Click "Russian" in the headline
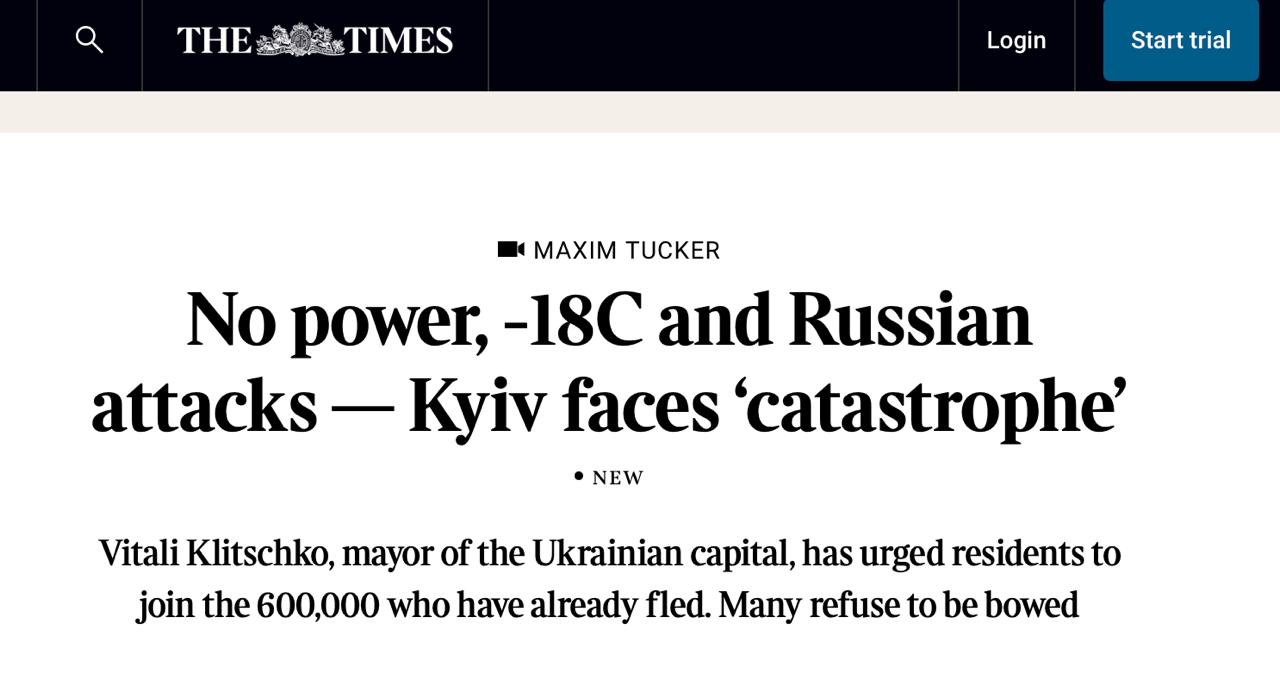The image size is (1280, 674). click(909, 320)
